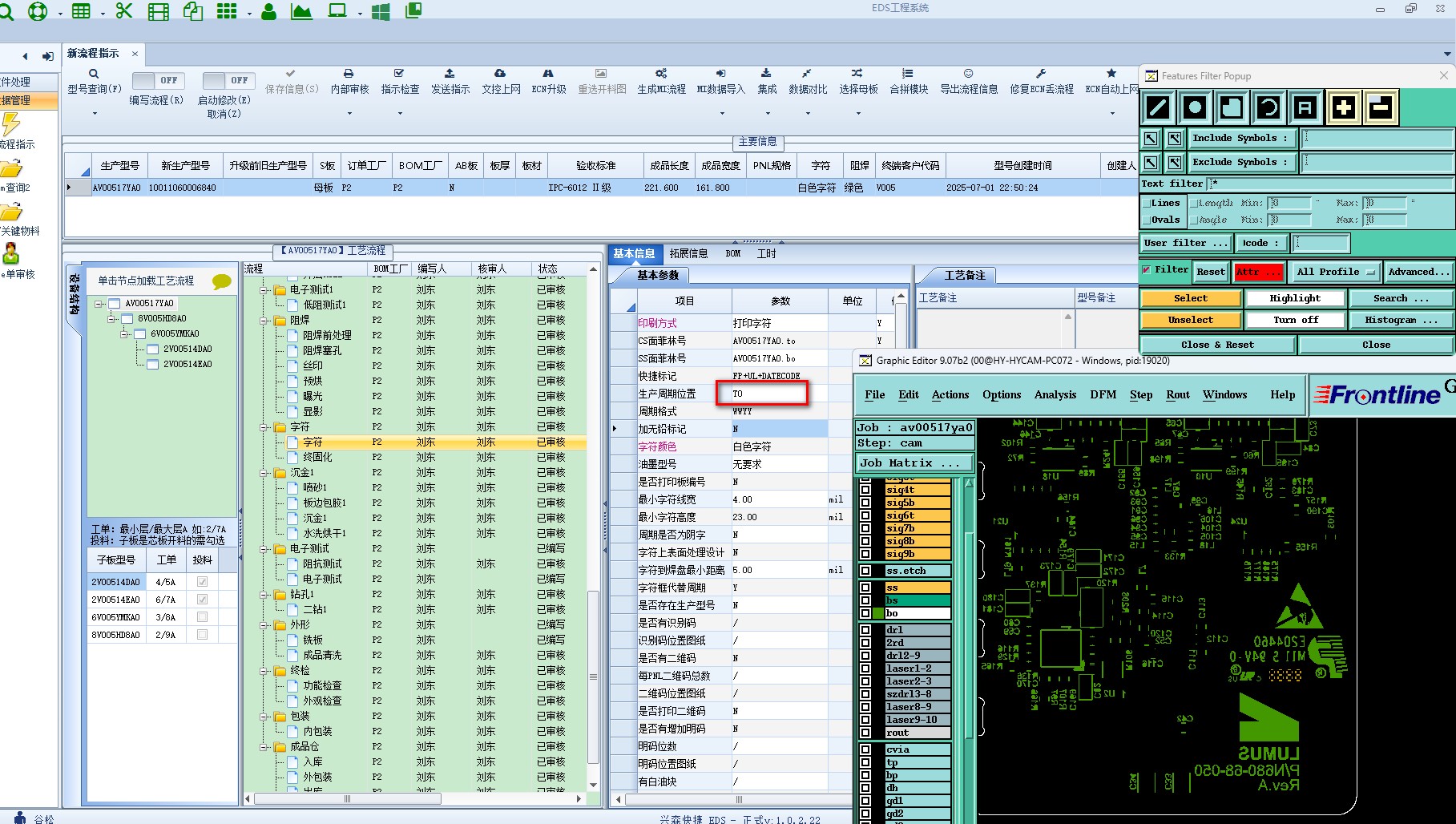1456x824 pixels.
Task: Click the red Attr button
Action: [1258, 272]
